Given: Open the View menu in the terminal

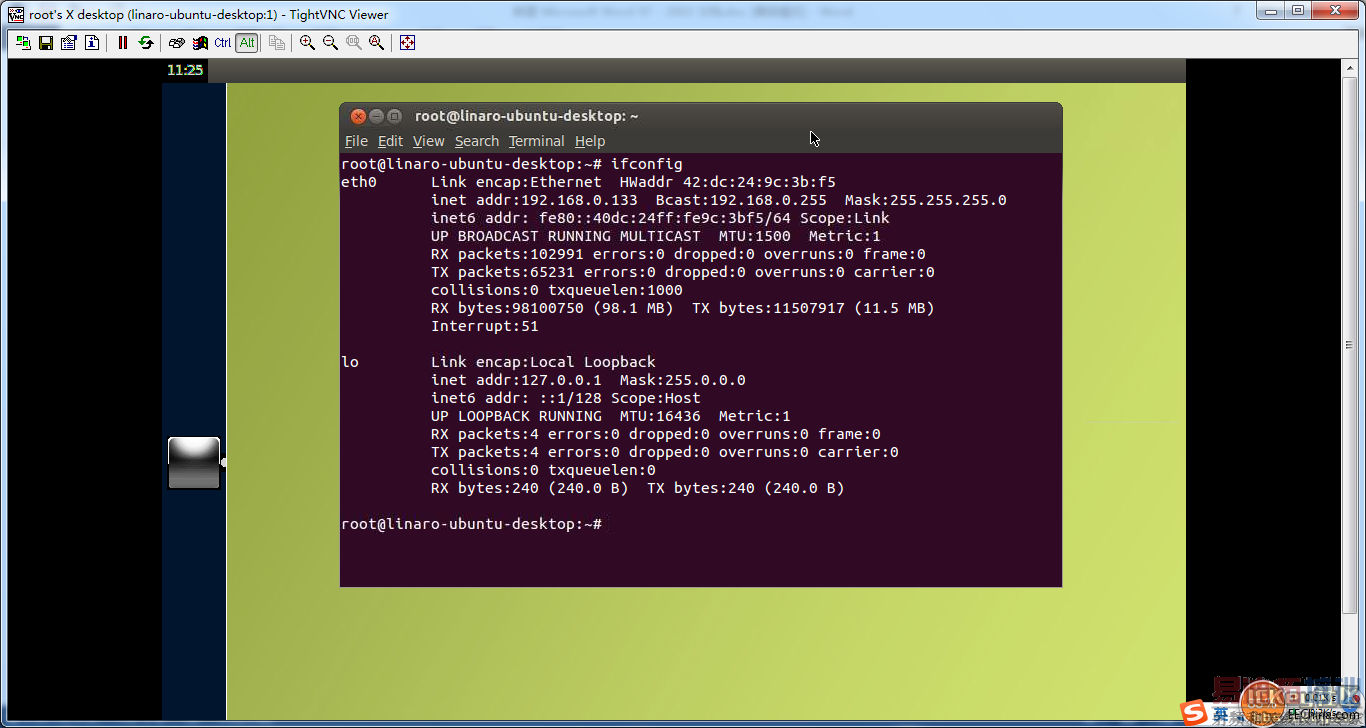Looking at the screenshot, I should 428,141.
